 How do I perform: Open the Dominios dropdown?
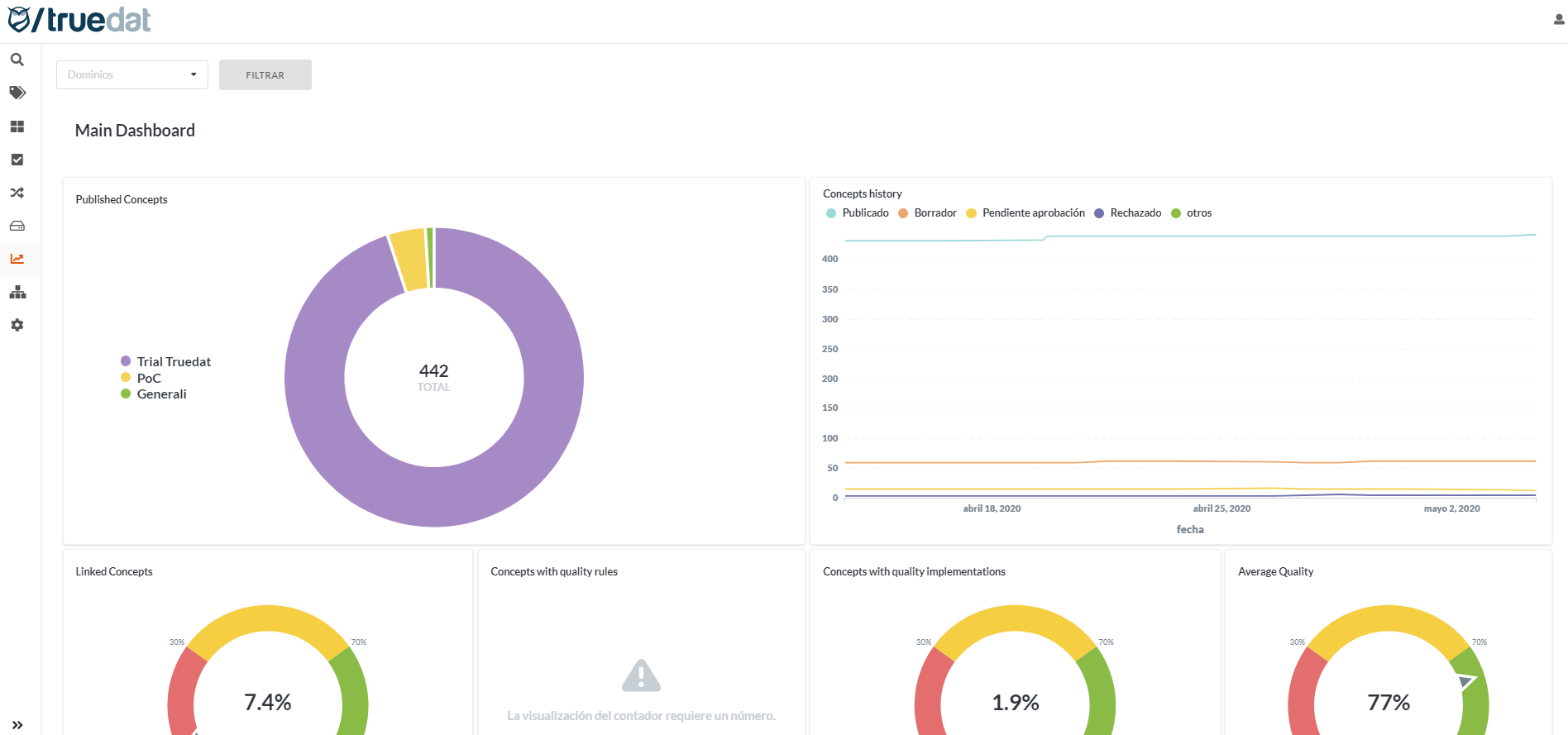click(132, 74)
